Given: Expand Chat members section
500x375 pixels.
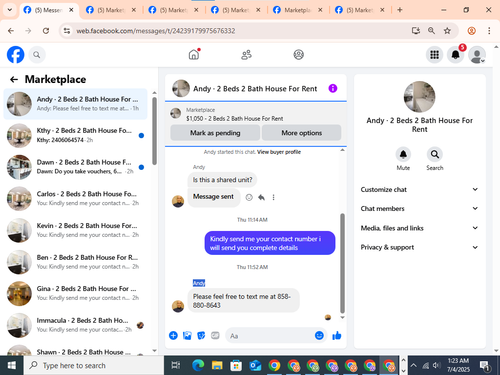Looking at the screenshot, I should [419, 208].
